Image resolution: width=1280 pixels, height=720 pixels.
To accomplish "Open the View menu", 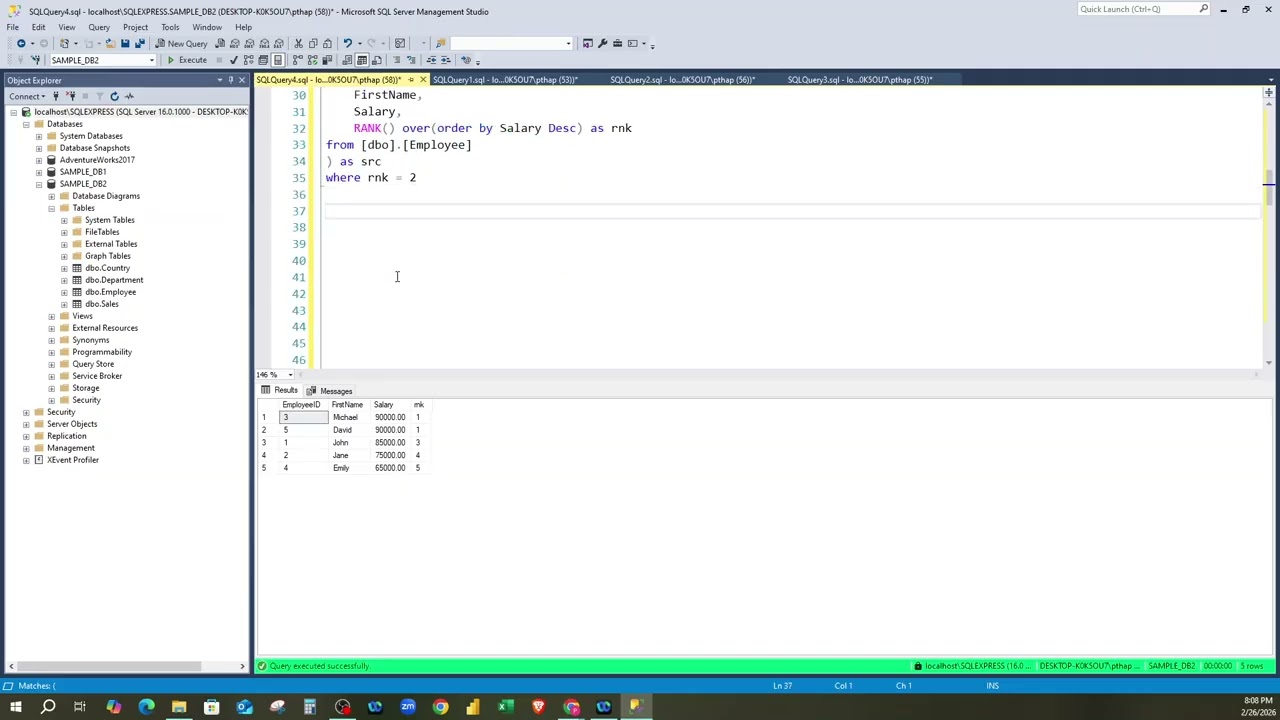I will [66, 27].
